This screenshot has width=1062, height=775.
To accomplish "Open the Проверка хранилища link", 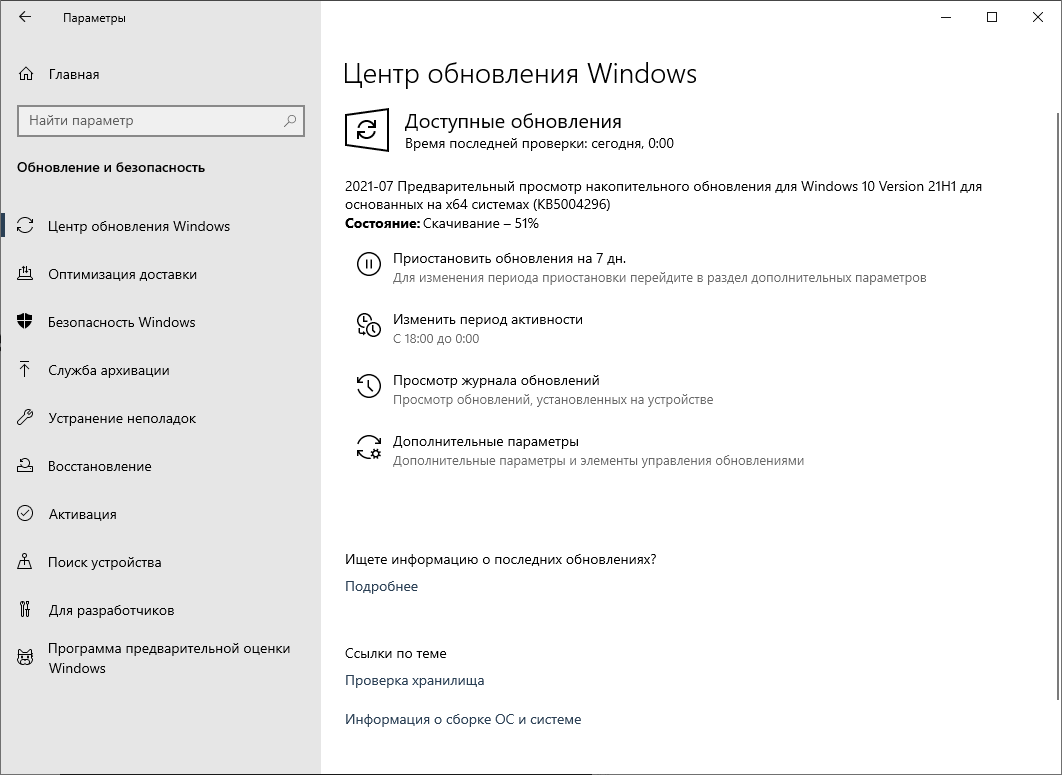I will tap(414, 680).
